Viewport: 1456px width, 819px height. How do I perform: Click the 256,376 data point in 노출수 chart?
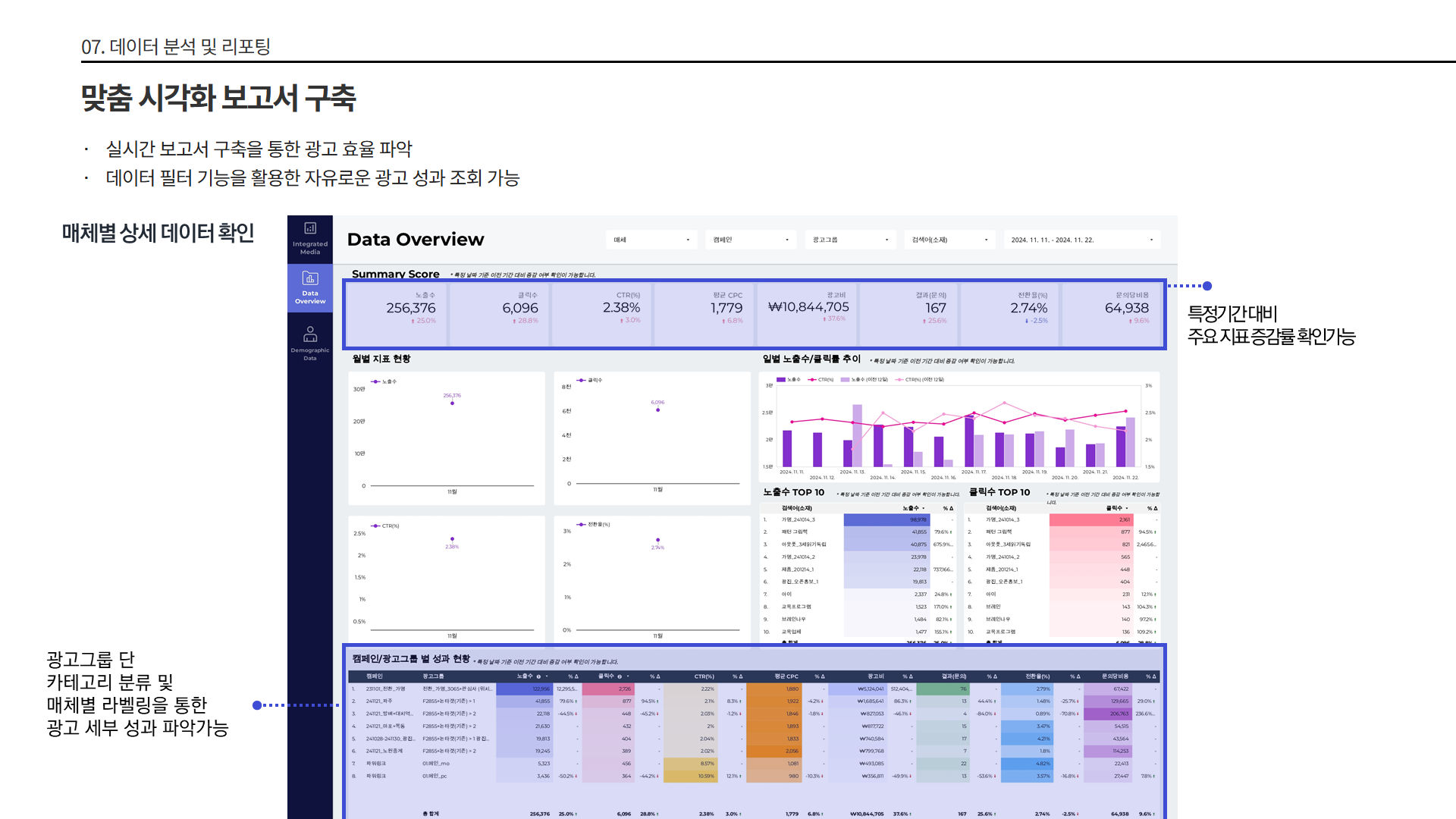pos(452,403)
